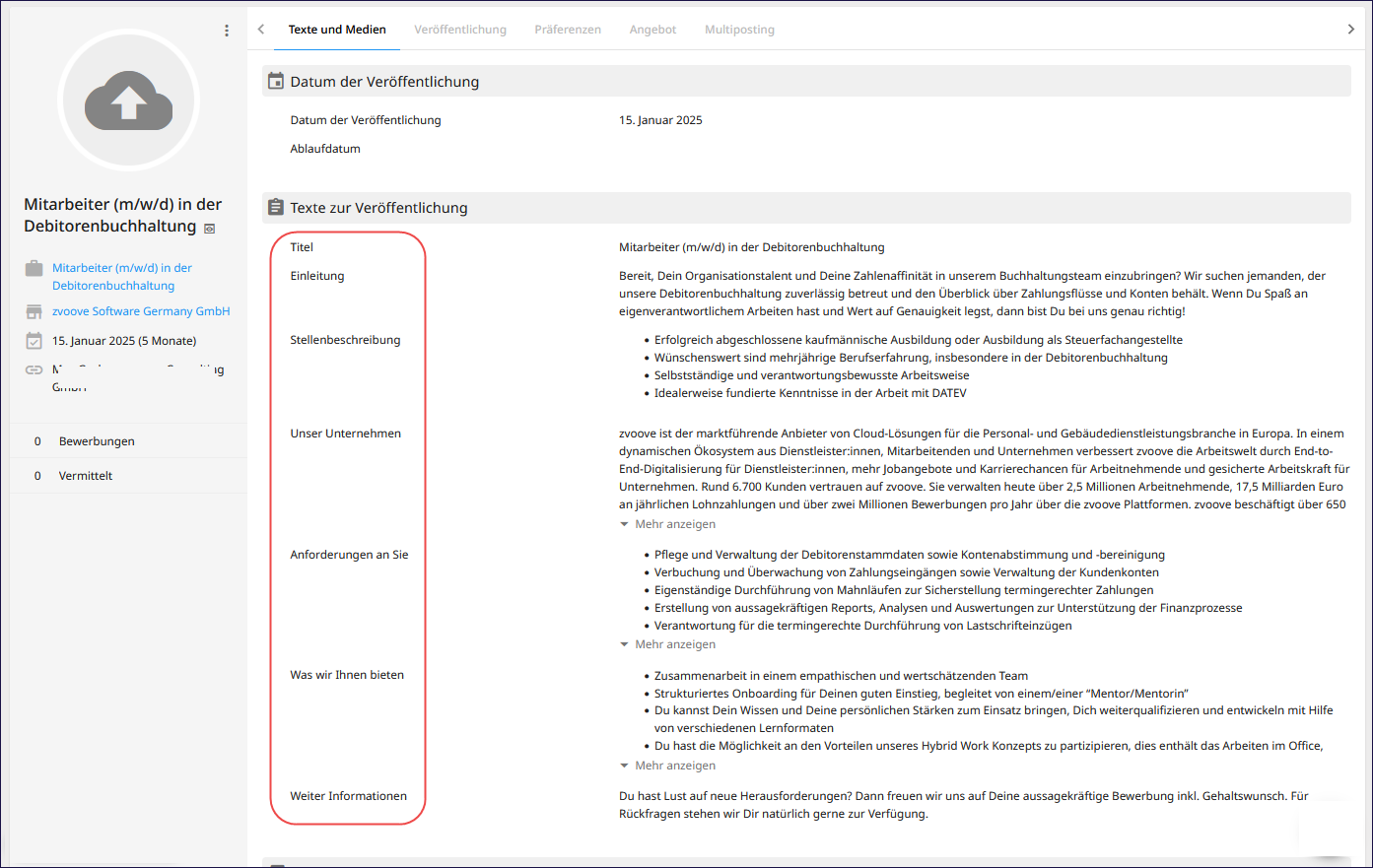Click the publication date value 15. Januar 2025
The height and width of the screenshot is (868, 1373).
[660, 120]
